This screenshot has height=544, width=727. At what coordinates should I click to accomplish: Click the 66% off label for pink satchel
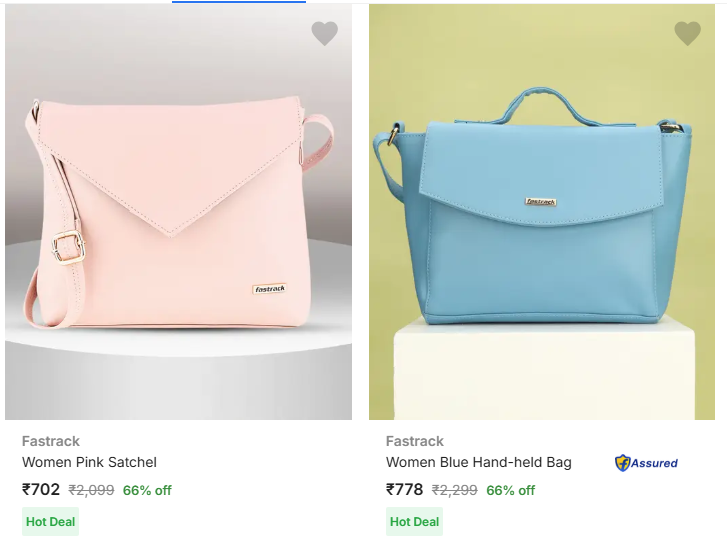[147, 491]
